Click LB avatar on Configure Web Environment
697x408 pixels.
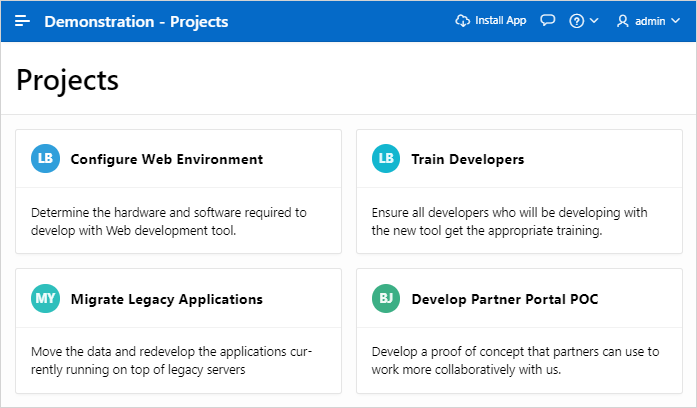point(46,159)
